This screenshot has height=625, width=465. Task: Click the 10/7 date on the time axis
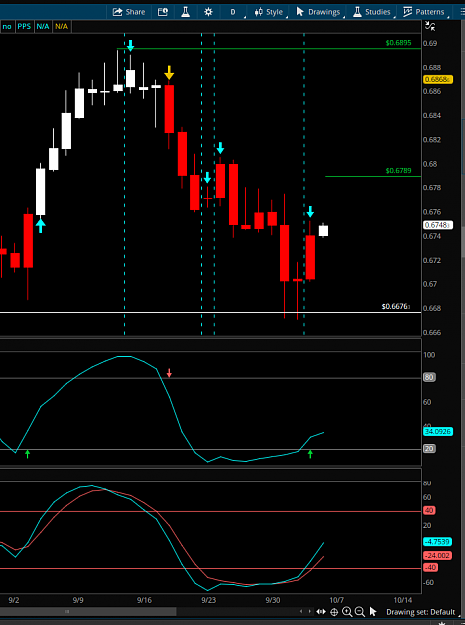pyautogui.click(x=337, y=599)
